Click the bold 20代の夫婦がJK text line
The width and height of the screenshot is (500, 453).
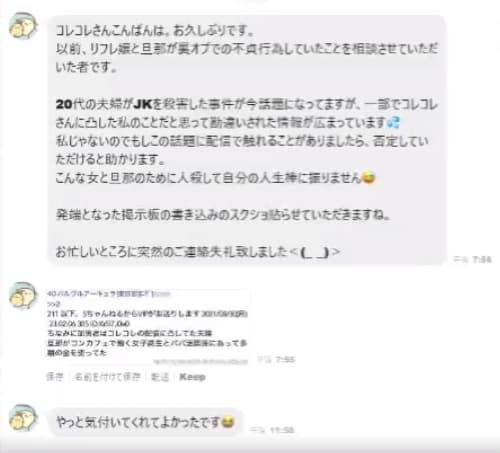point(247,105)
